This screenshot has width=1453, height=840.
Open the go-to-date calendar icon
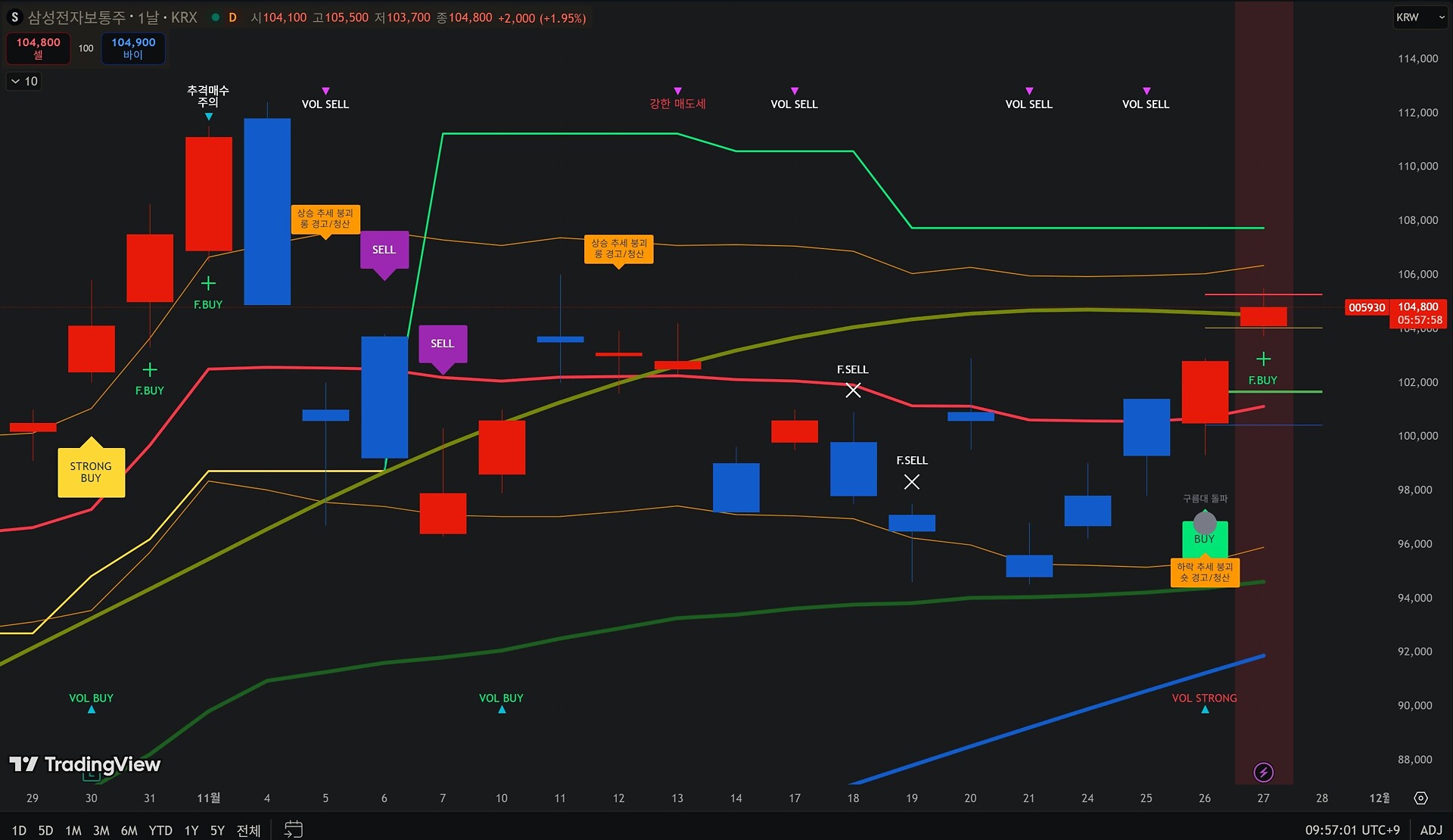(293, 829)
